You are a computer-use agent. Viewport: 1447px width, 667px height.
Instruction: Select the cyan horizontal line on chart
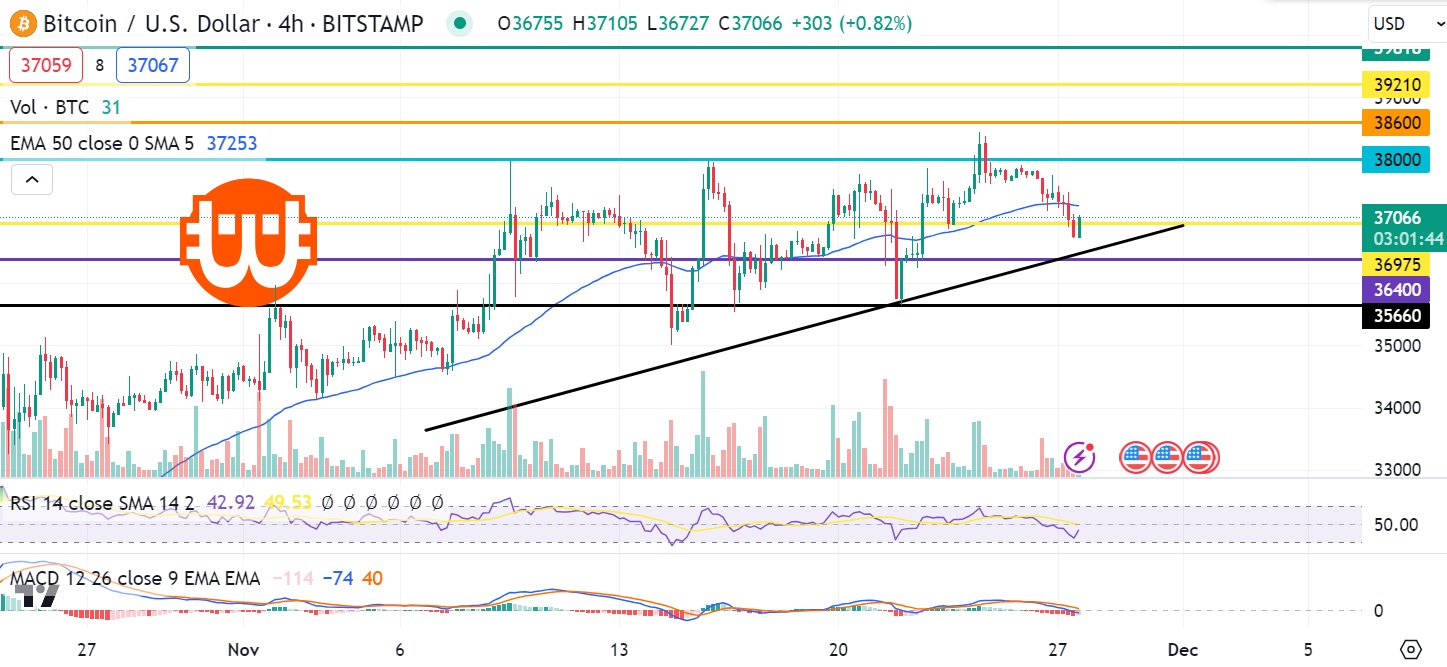pyautogui.click(x=680, y=159)
